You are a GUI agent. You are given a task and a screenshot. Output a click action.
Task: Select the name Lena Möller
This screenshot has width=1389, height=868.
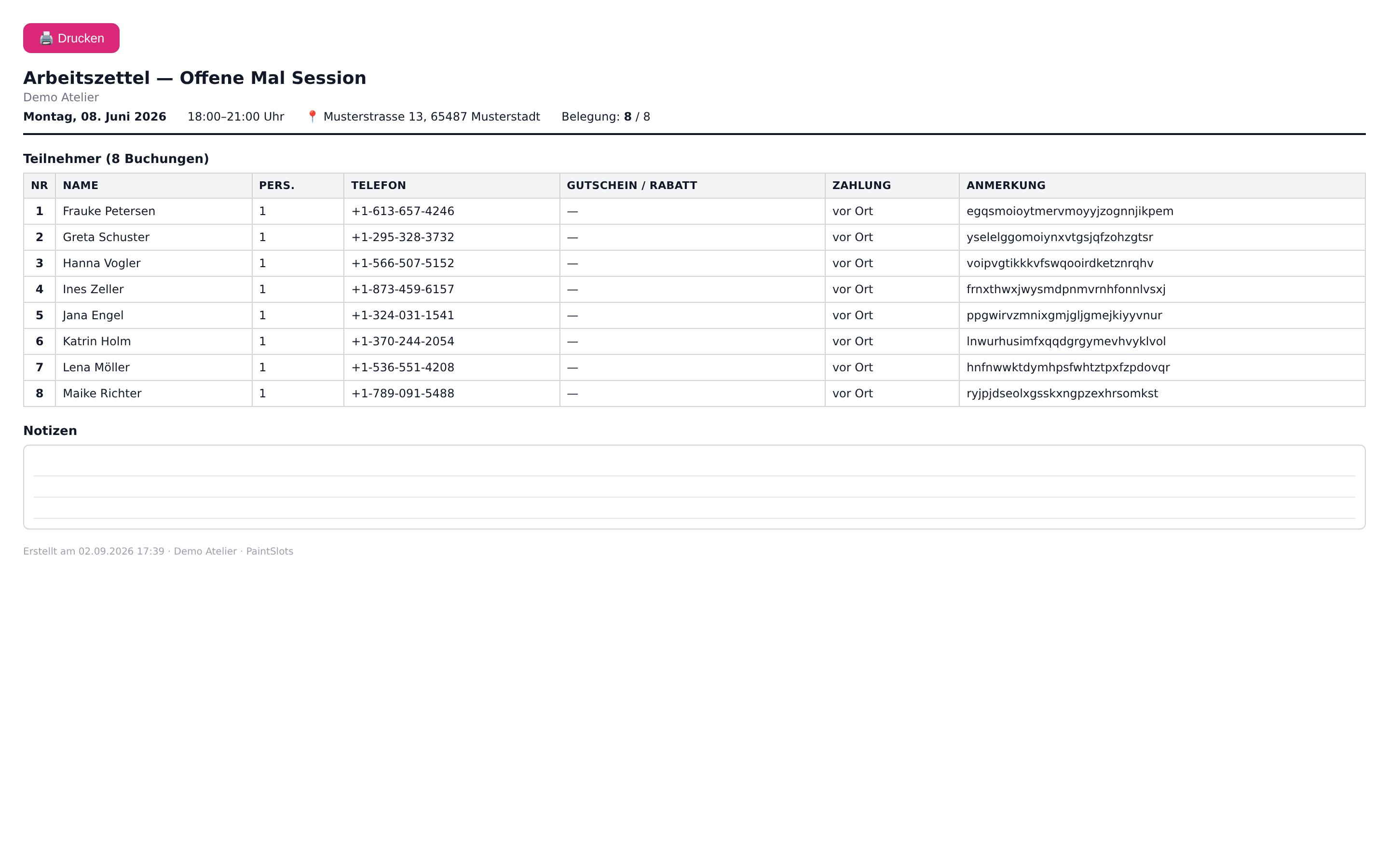tap(96, 367)
